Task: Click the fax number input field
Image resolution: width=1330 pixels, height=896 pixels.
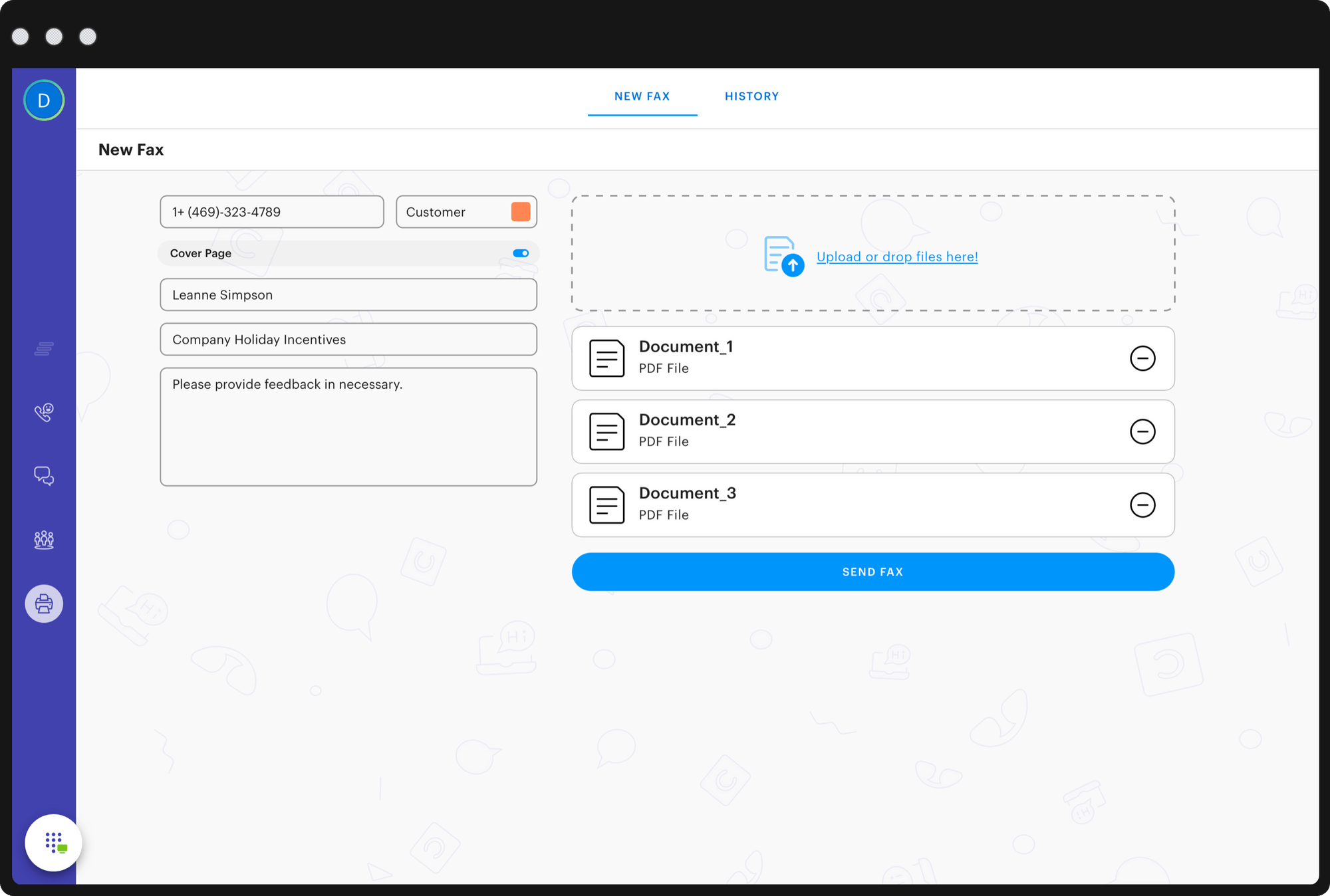Action: (x=271, y=212)
